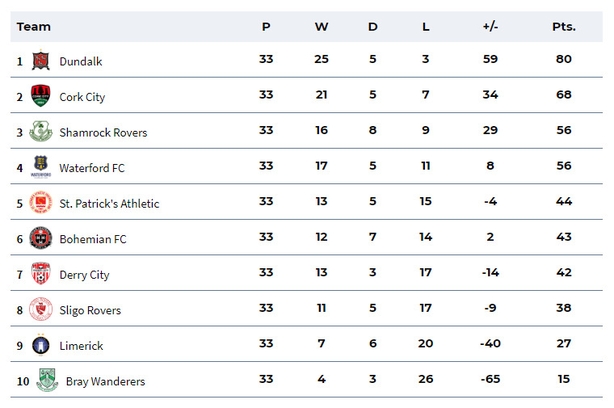Open the Waterford FC crest
The image size is (614, 408).
(x=41, y=166)
